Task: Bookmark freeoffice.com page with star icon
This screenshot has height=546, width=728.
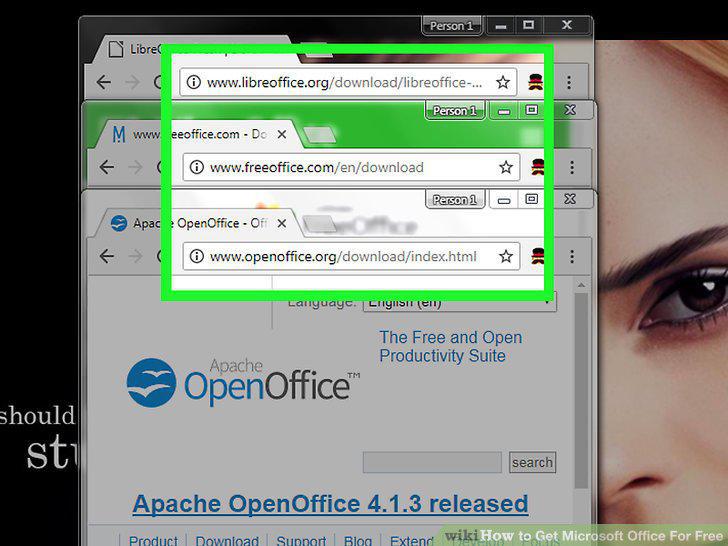Action: pyautogui.click(x=506, y=167)
